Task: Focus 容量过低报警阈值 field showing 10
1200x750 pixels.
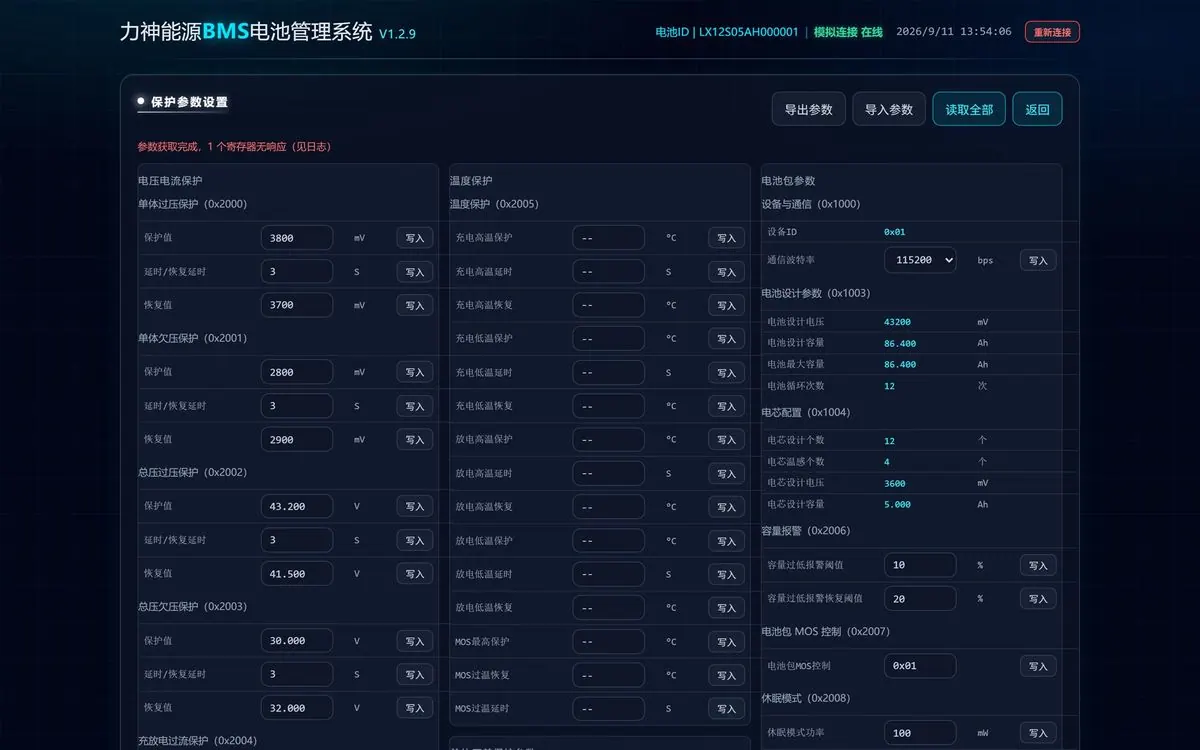Action: click(920, 565)
